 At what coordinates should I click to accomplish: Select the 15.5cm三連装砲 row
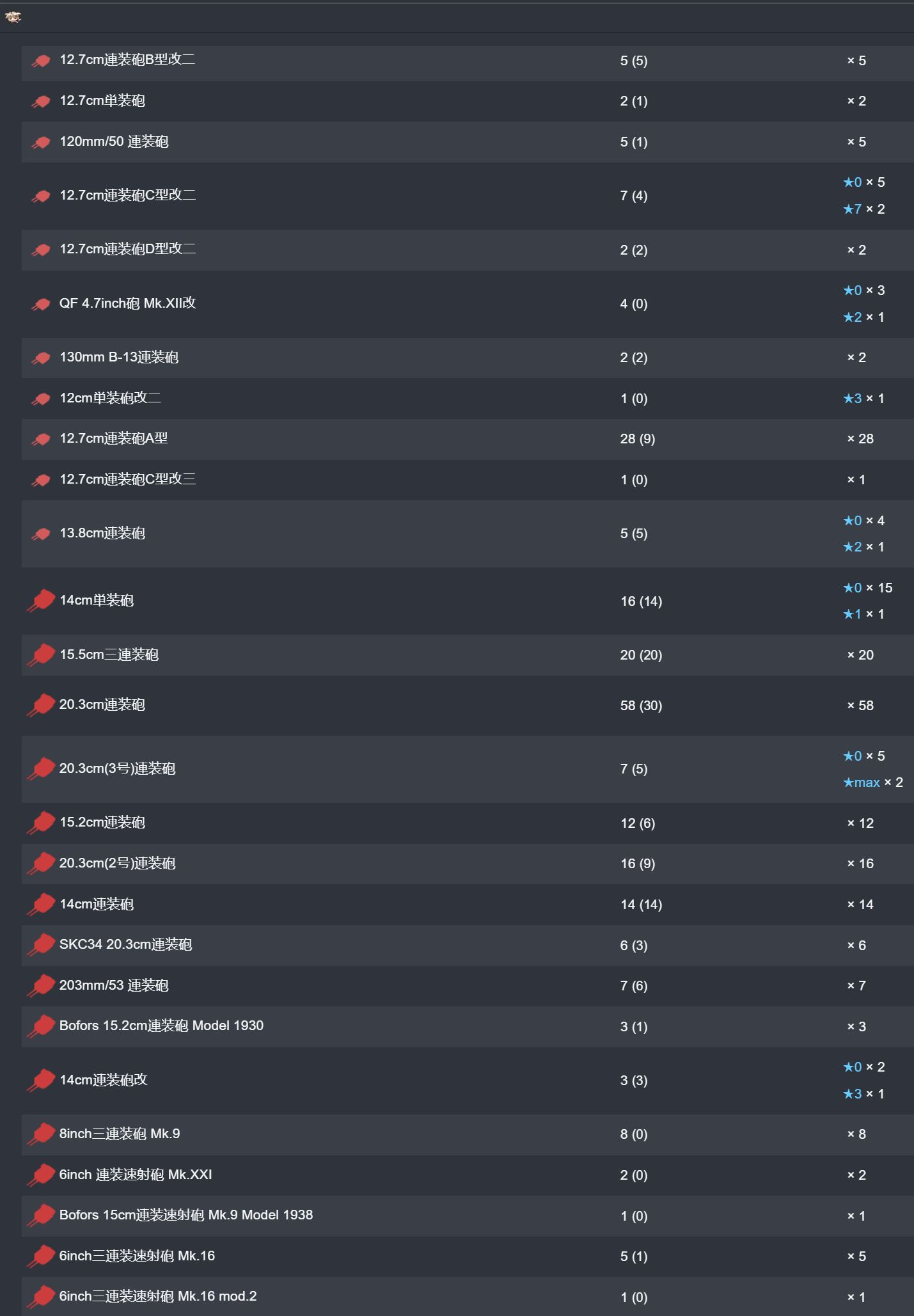click(468, 655)
